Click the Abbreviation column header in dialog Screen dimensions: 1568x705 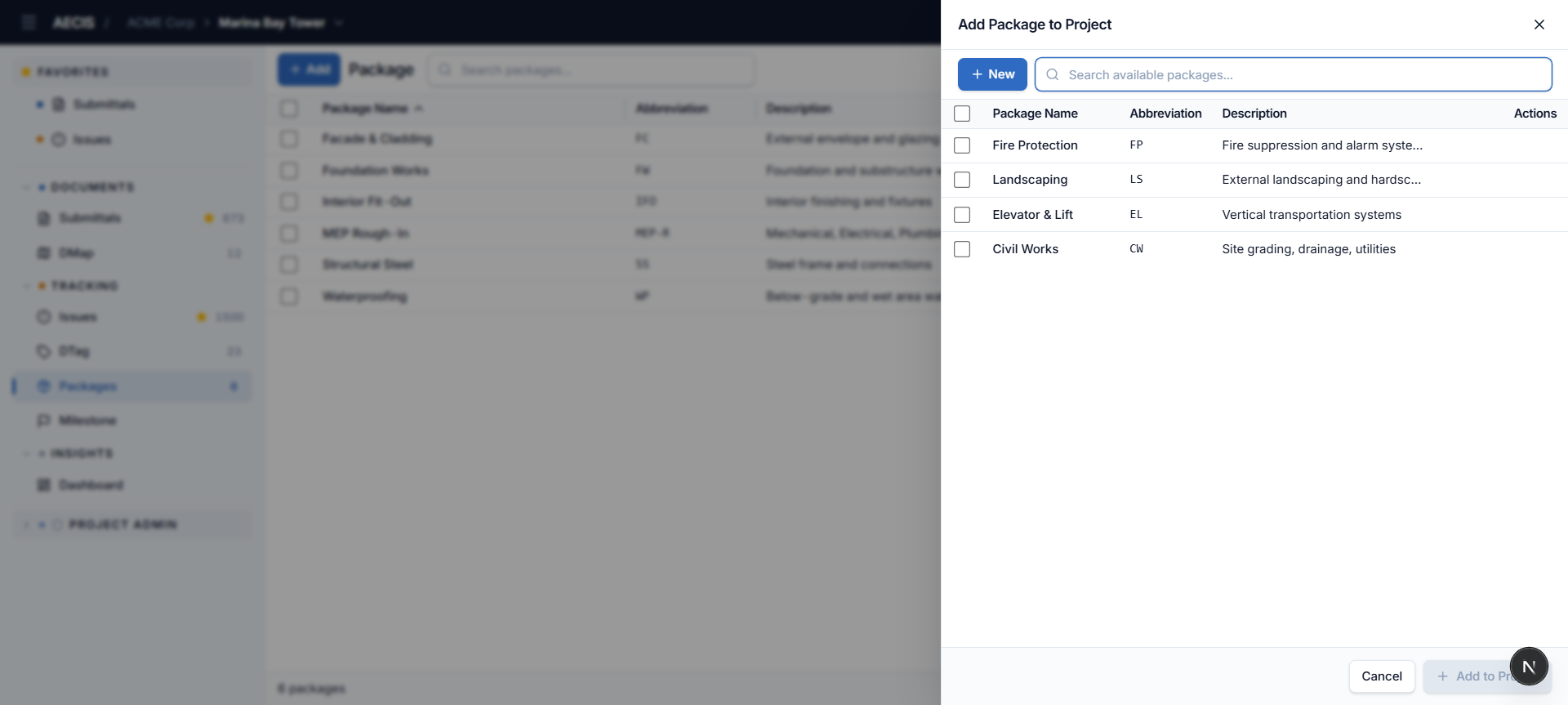[x=1165, y=114]
